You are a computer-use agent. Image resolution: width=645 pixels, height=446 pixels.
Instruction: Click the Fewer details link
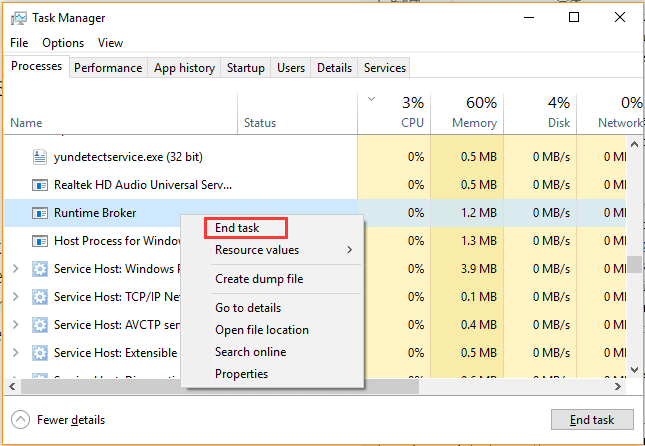click(71, 420)
